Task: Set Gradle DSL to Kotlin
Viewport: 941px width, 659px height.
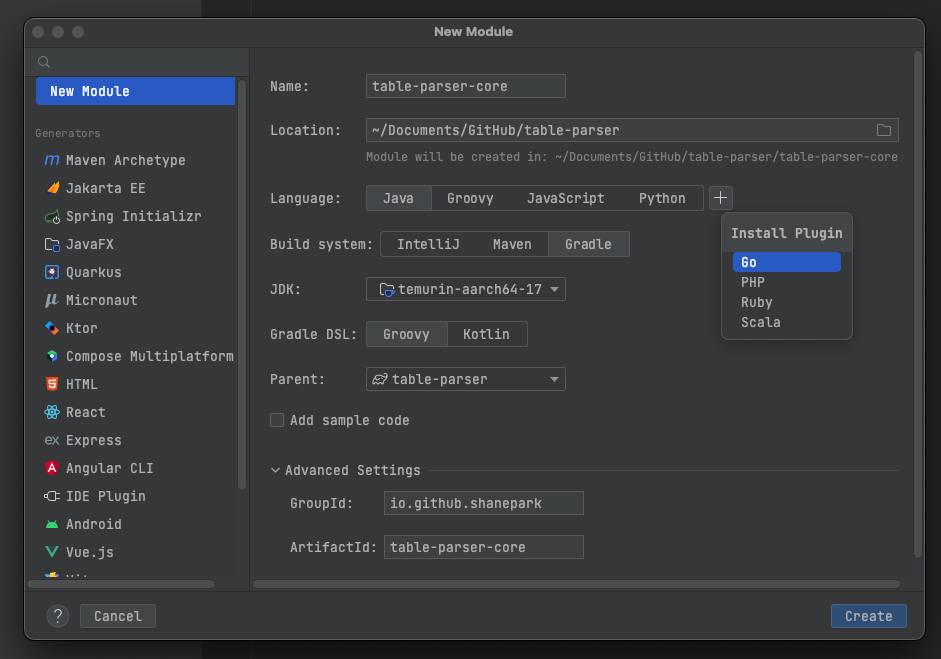Action: point(486,334)
